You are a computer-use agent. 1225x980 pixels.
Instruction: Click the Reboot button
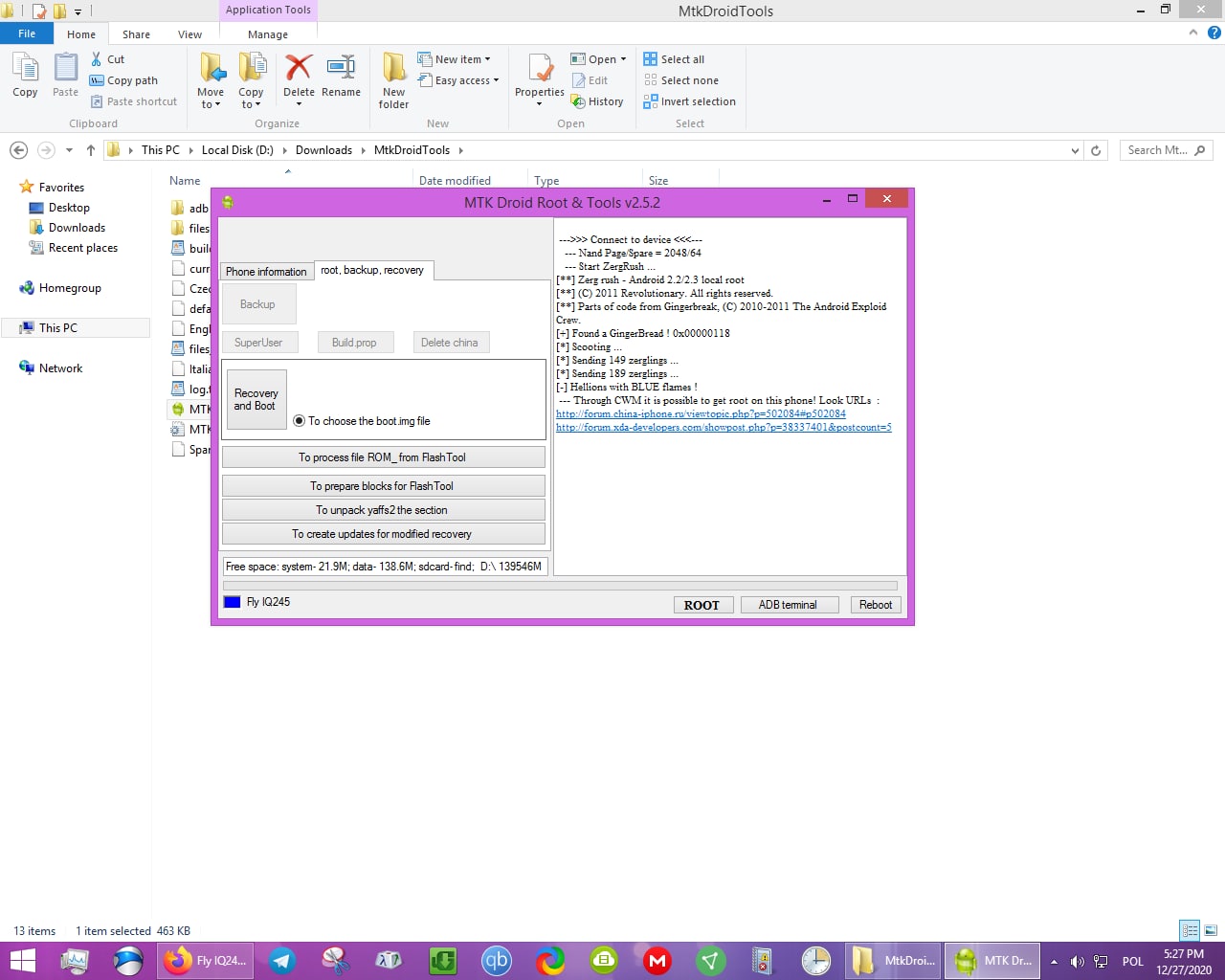(876, 605)
